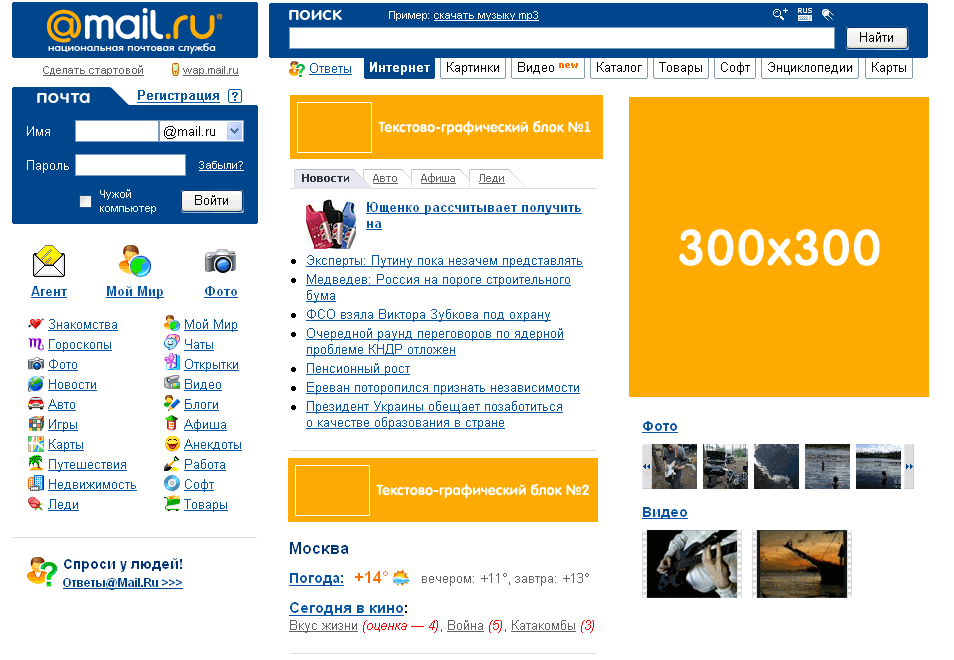The width and height of the screenshot is (954, 660).
Task: Open the Ответы link near search tabs
Action: 330,69
